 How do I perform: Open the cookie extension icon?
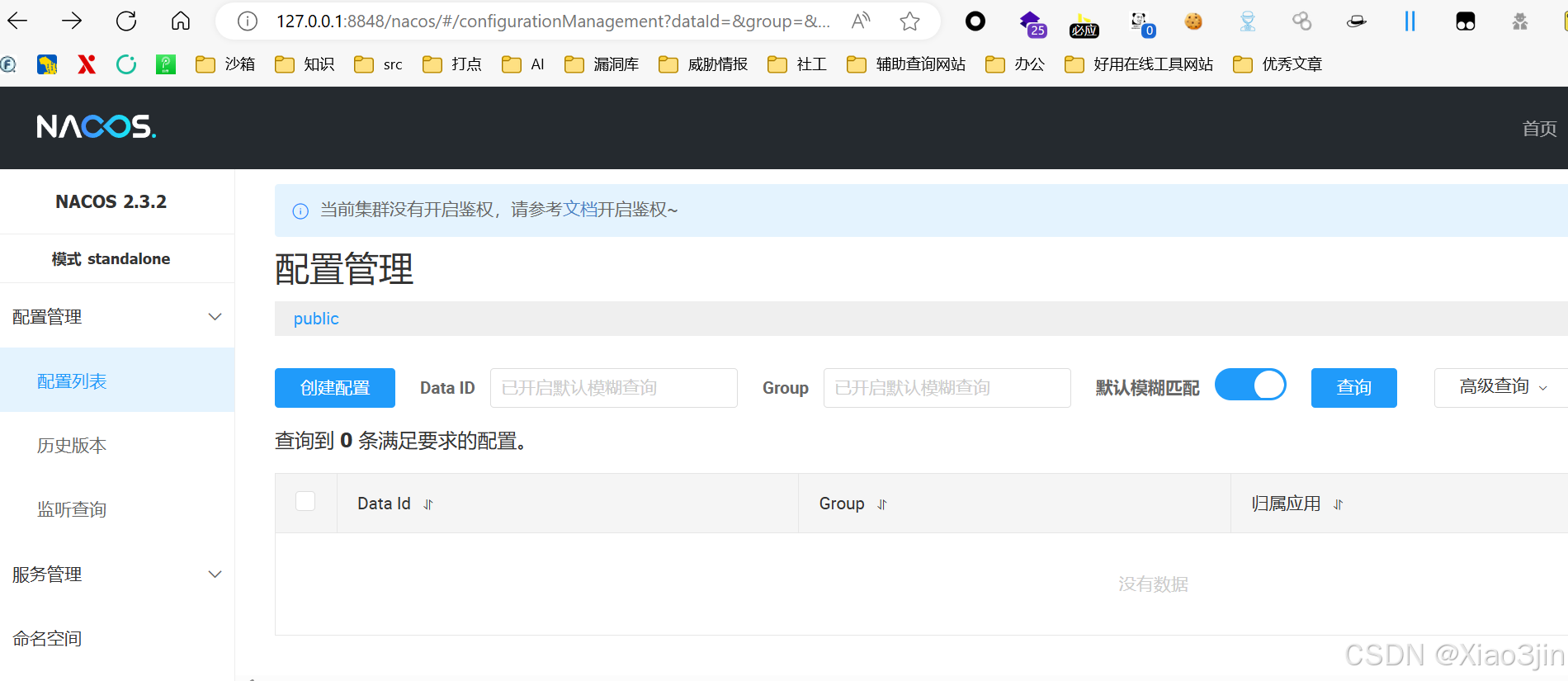(x=1193, y=21)
